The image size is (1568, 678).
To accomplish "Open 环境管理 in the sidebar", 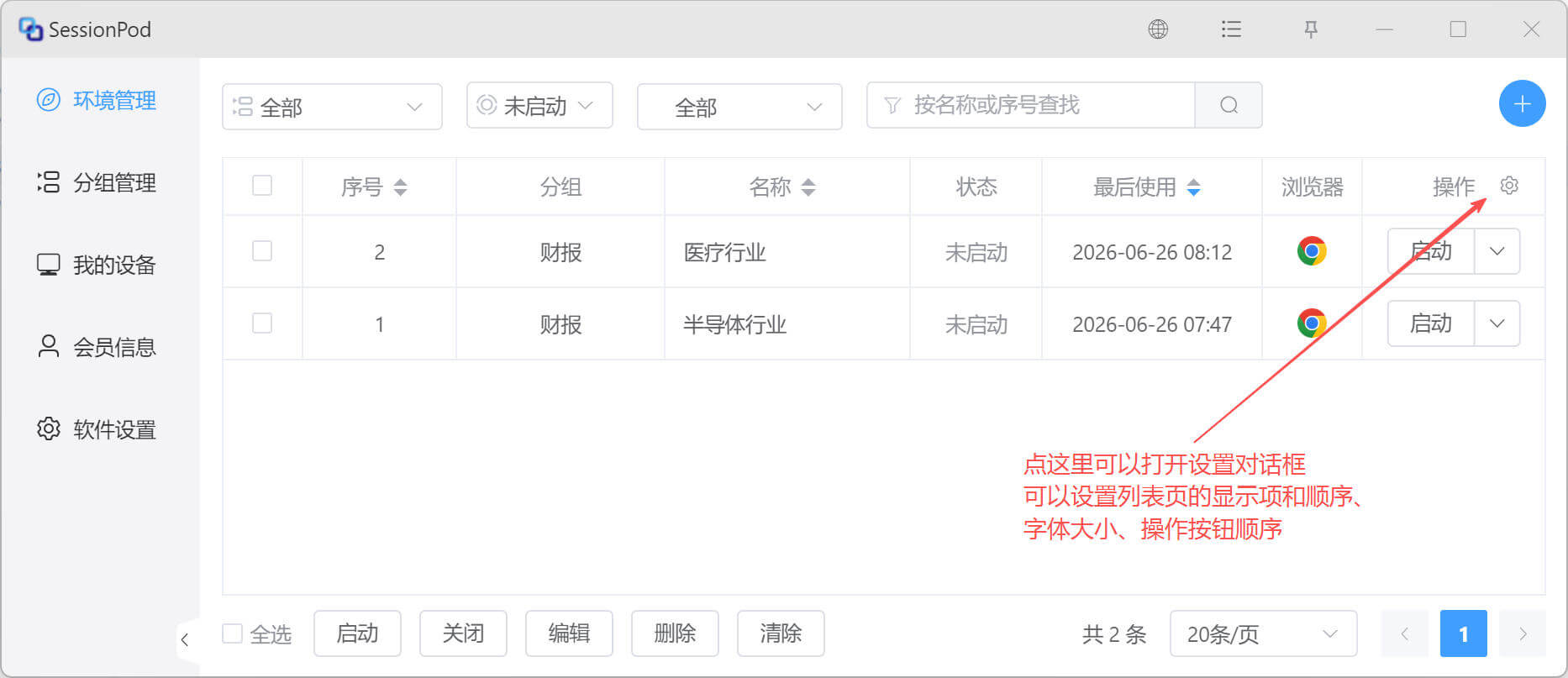I will tap(97, 101).
